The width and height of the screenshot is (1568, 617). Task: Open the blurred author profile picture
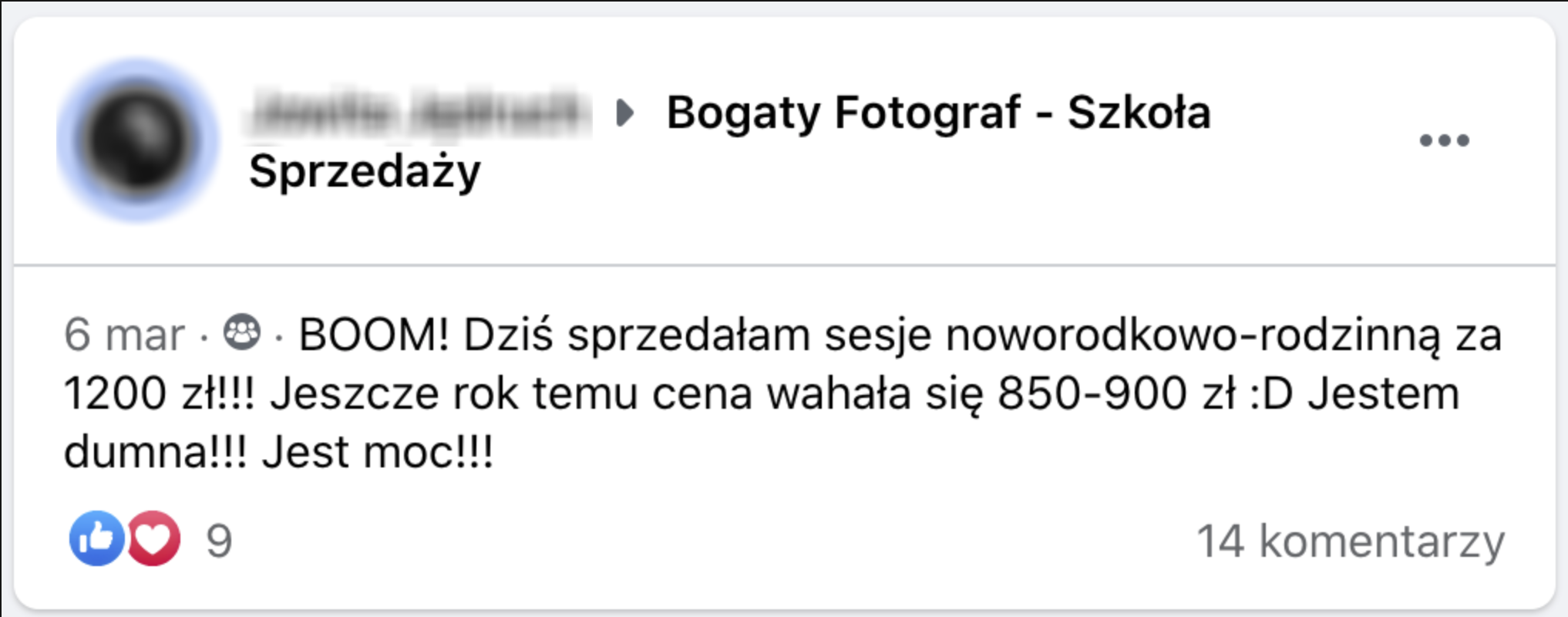point(138,140)
